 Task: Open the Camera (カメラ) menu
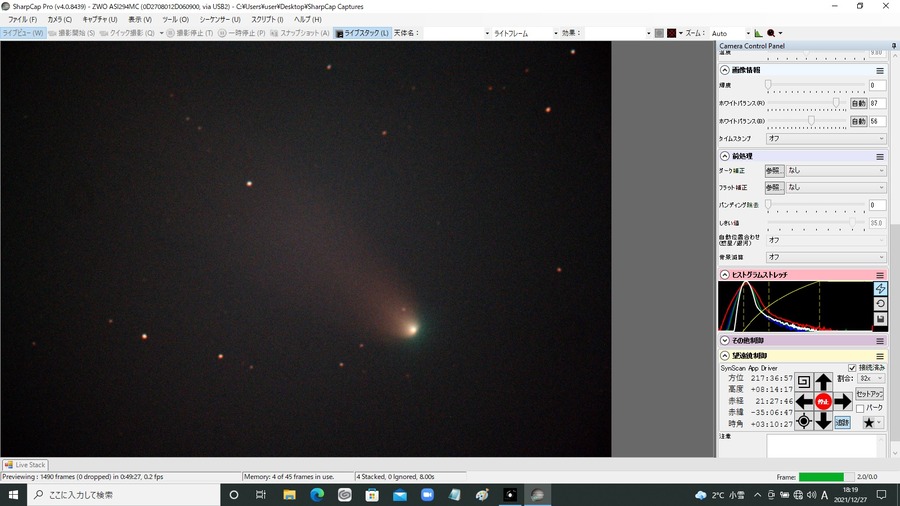60,20
